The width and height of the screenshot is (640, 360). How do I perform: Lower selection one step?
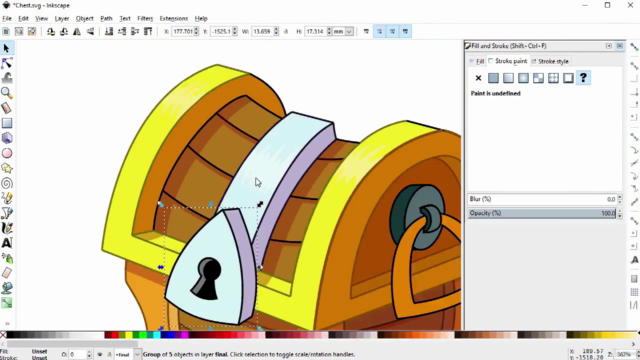point(122,31)
